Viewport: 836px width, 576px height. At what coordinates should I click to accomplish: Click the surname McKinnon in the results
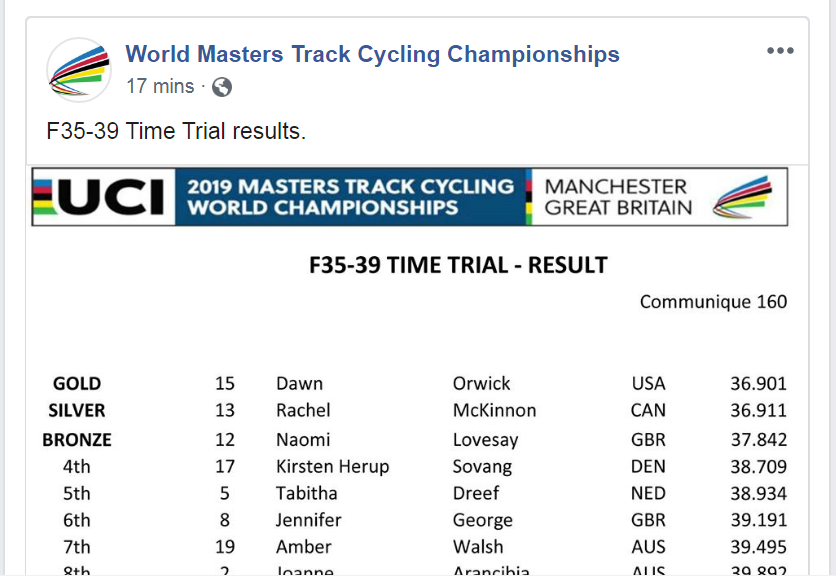(494, 411)
